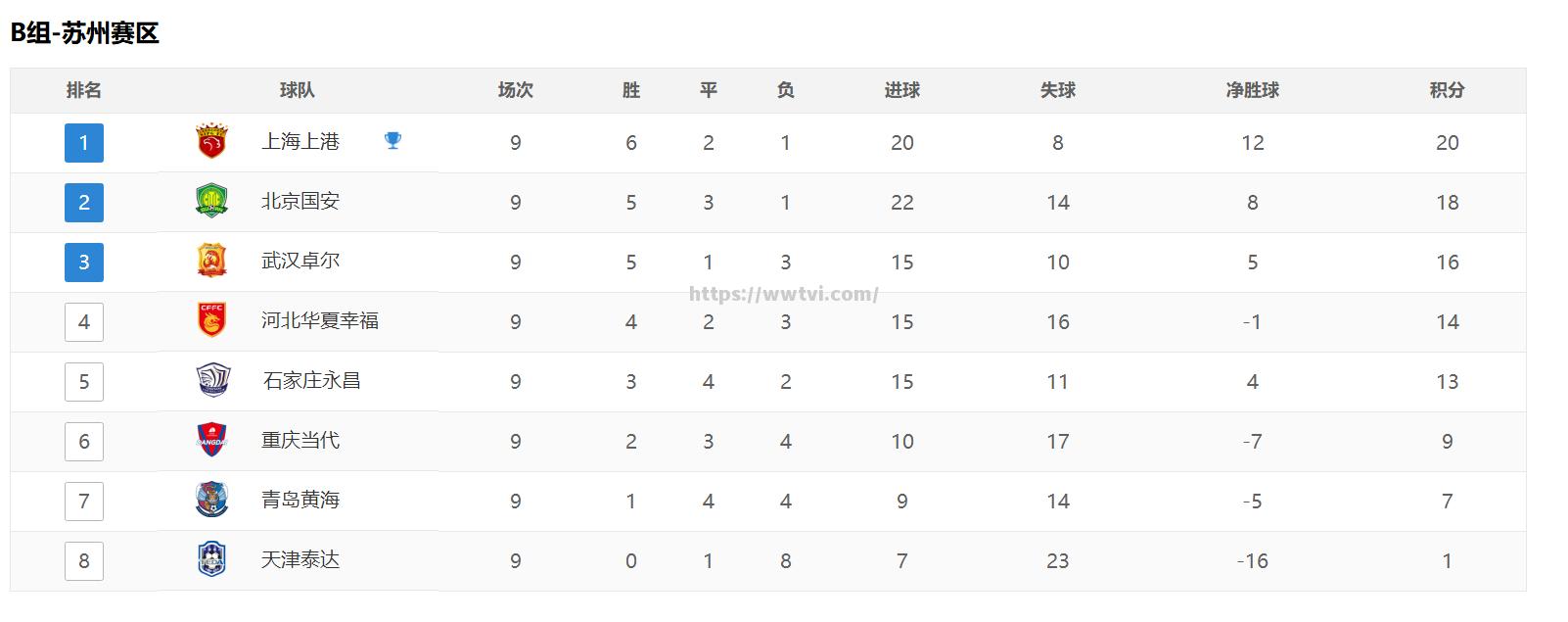Screen dimensions: 1568x622
Task: Click the 净胜球 column header
Action: click(1252, 90)
